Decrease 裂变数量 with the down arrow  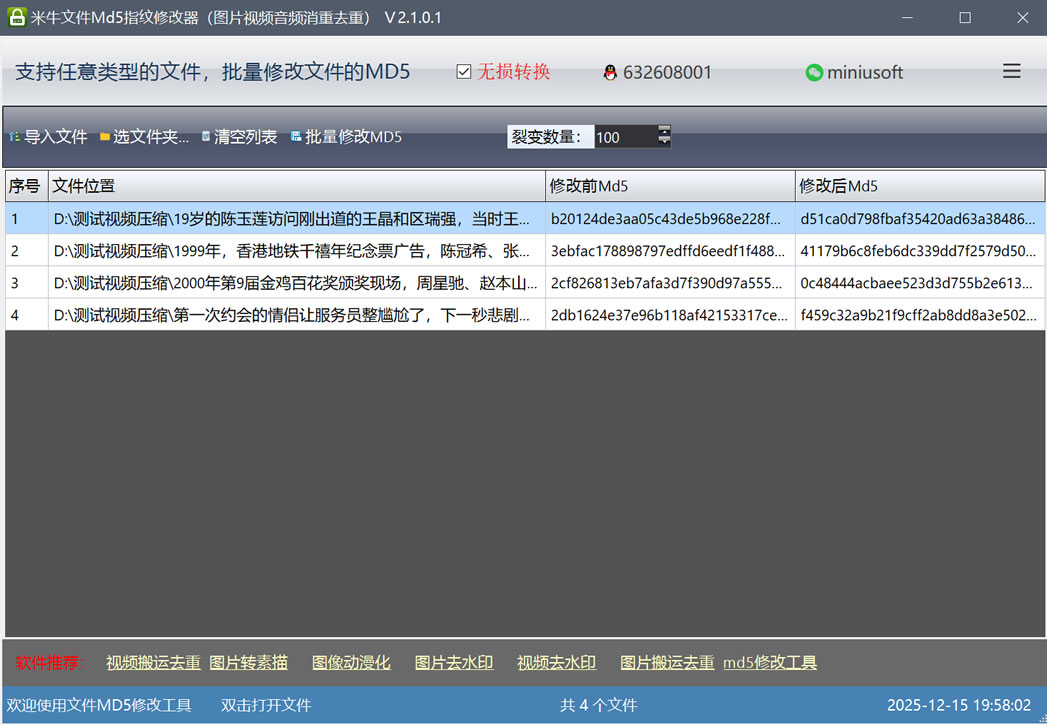point(664,142)
